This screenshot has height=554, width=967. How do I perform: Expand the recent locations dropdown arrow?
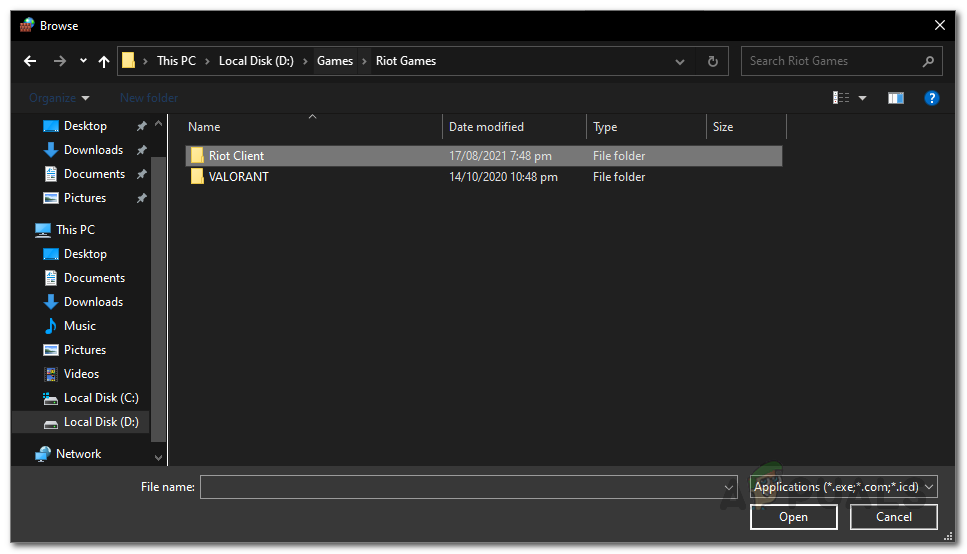pos(83,61)
